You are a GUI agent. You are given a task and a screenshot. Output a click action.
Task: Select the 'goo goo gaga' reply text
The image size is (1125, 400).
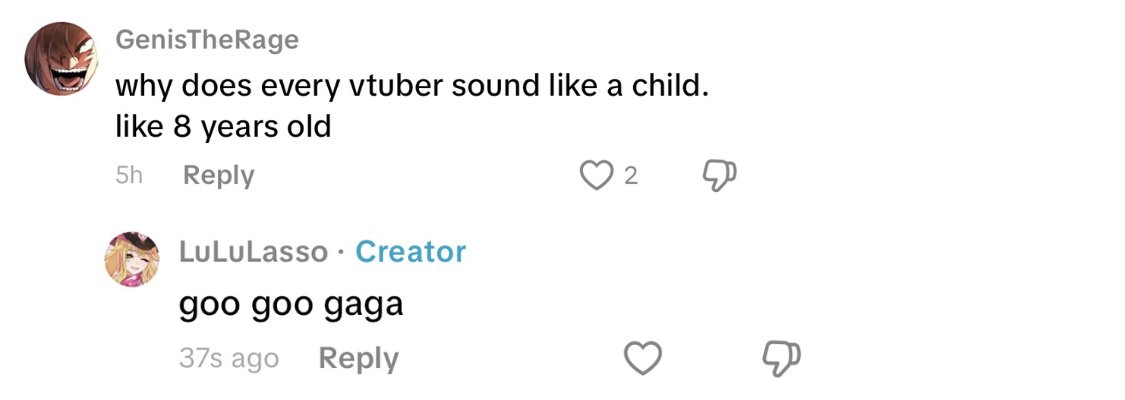point(291,304)
